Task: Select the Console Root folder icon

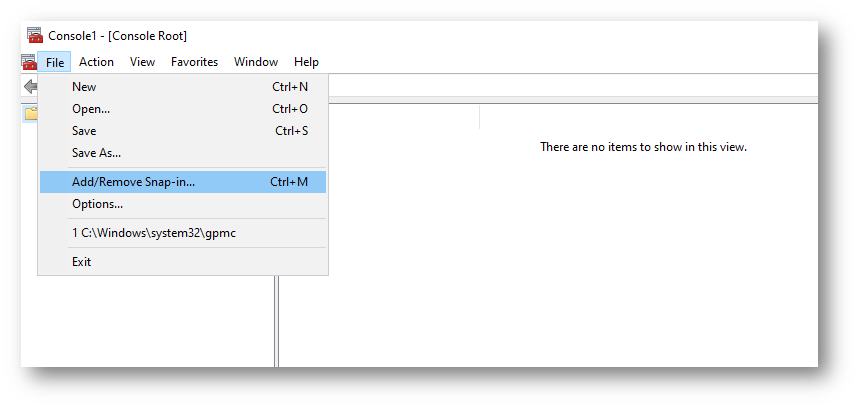Action: 31,113
